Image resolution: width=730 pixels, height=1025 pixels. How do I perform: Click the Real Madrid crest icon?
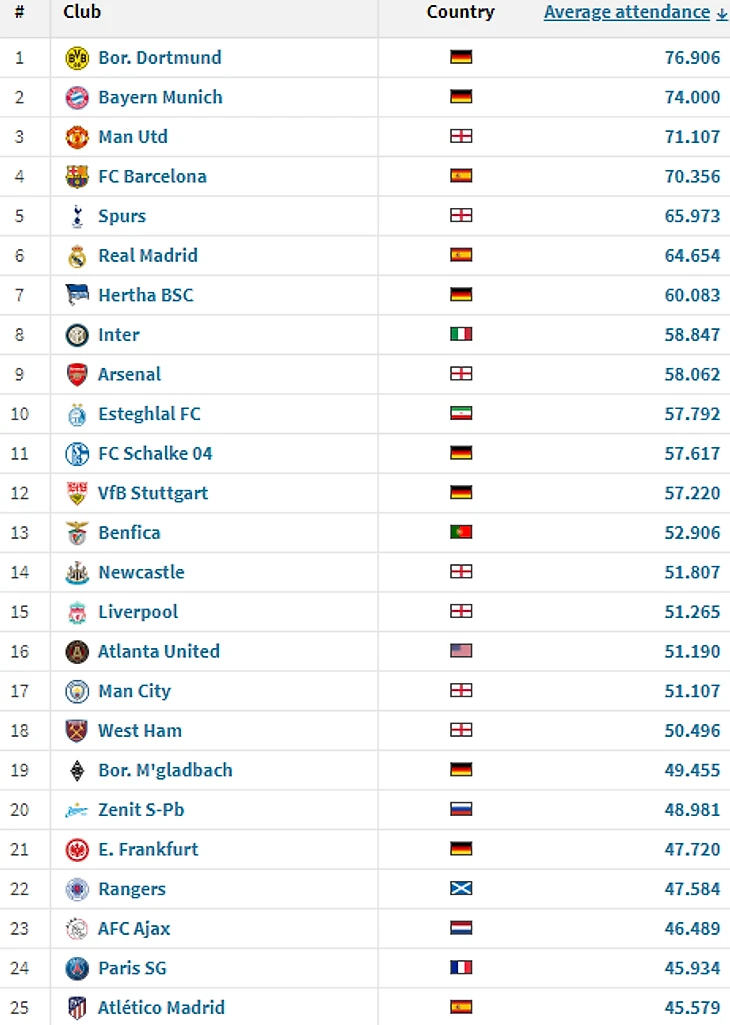(x=77, y=256)
